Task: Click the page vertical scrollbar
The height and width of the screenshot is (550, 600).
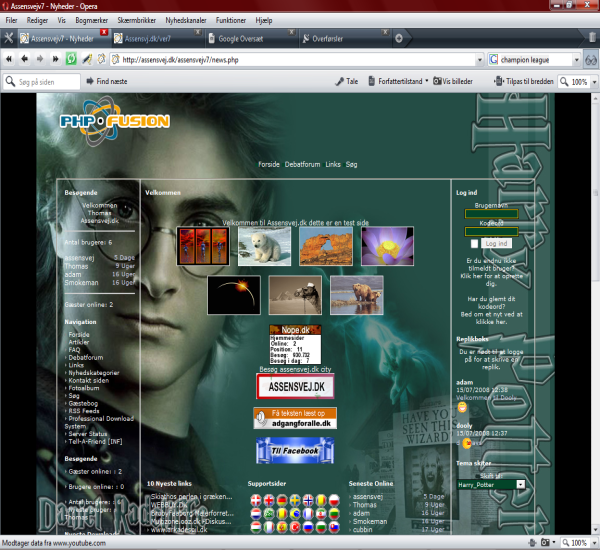Action: 595,314
